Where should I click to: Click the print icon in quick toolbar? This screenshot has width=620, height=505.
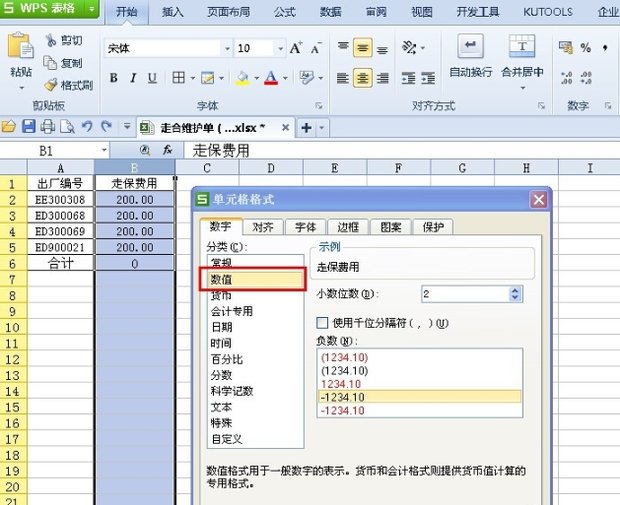pyautogui.click(x=48, y=127)
